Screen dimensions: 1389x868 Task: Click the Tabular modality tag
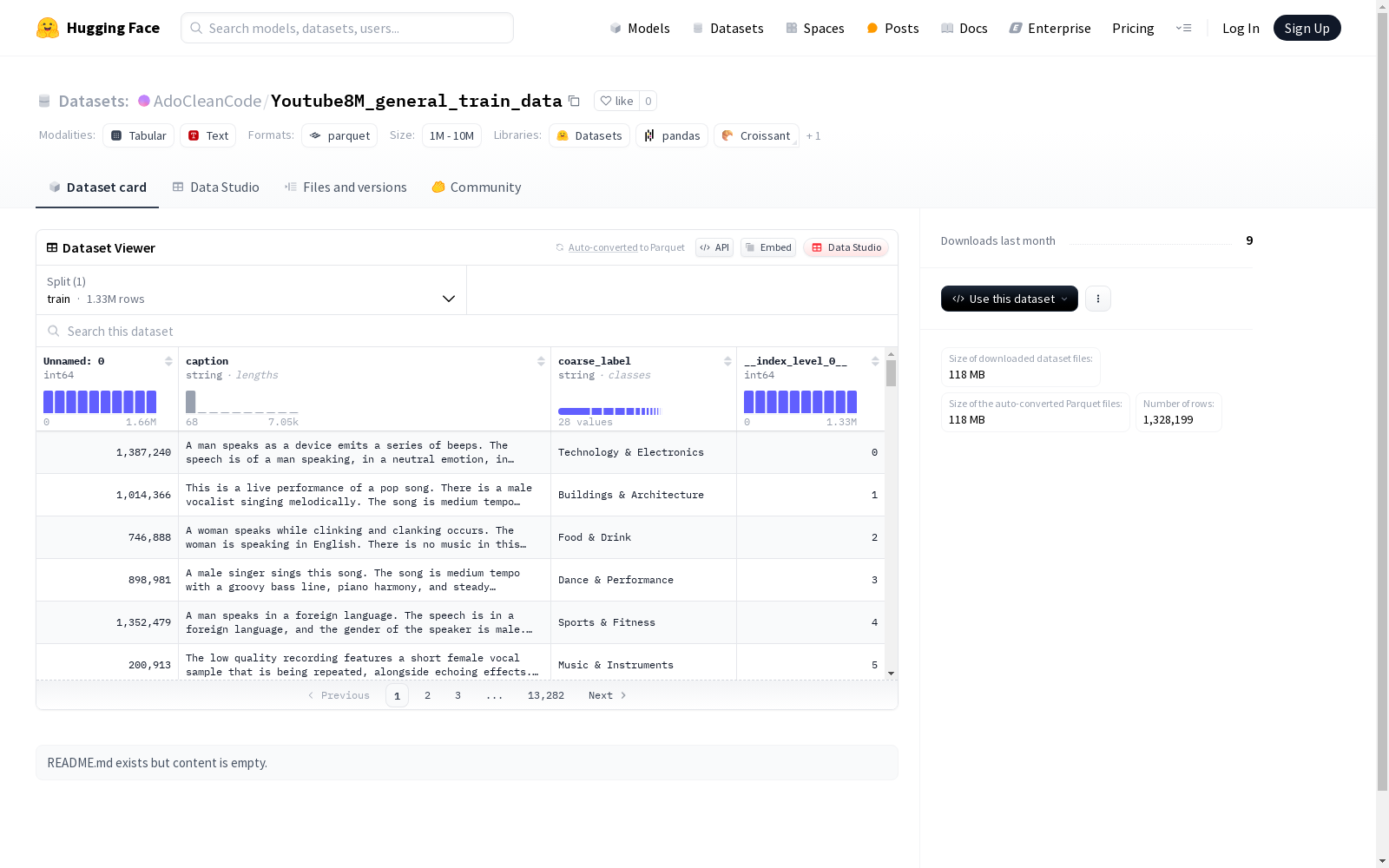pos(139,135)
